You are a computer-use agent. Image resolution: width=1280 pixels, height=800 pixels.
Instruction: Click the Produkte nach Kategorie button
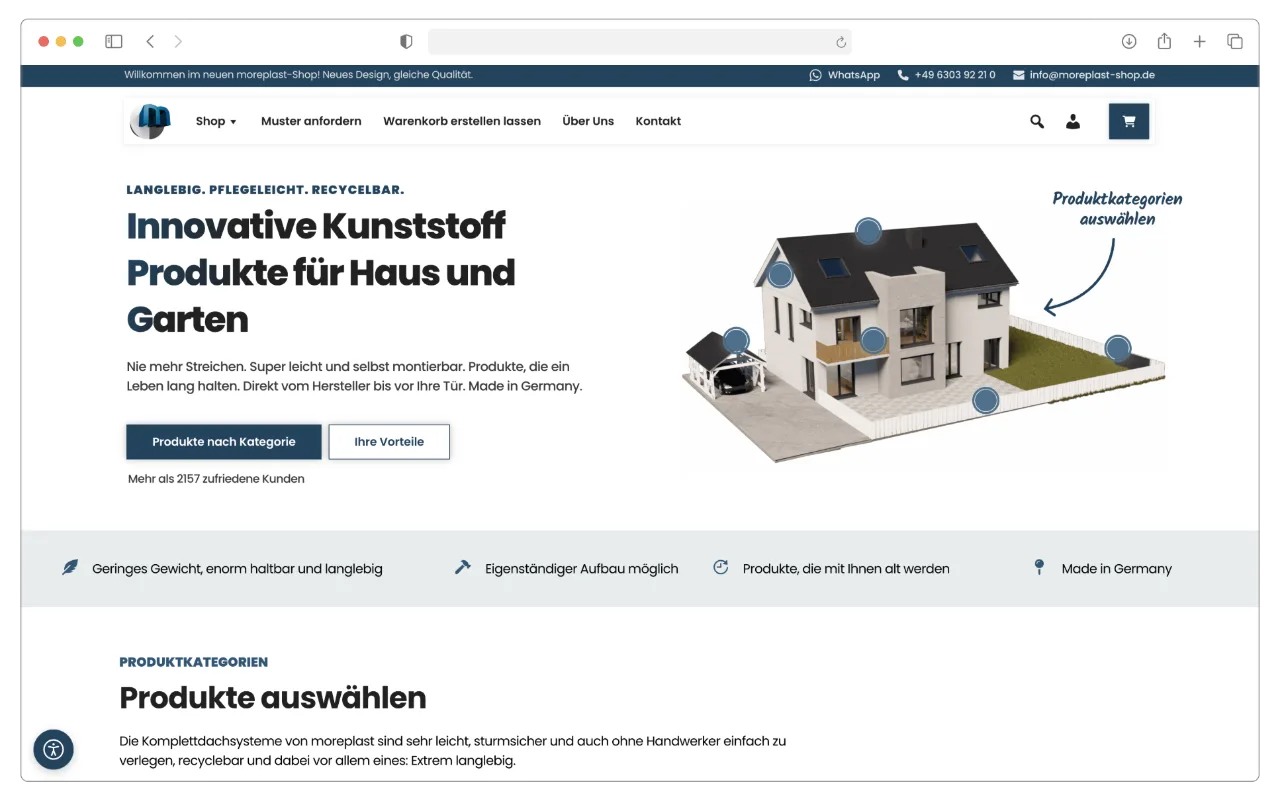[x=223, y=441]
